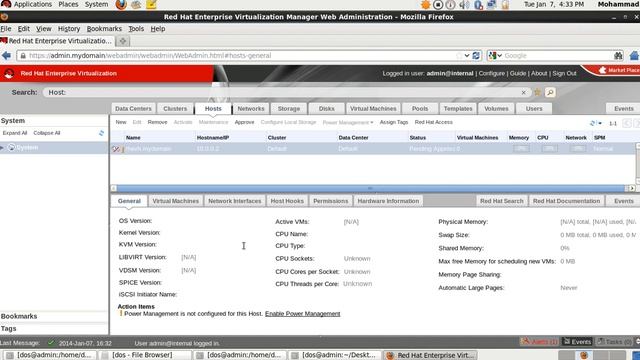Bookmark the search with star icon
This screenshot has height=360, width=640.
537,92
